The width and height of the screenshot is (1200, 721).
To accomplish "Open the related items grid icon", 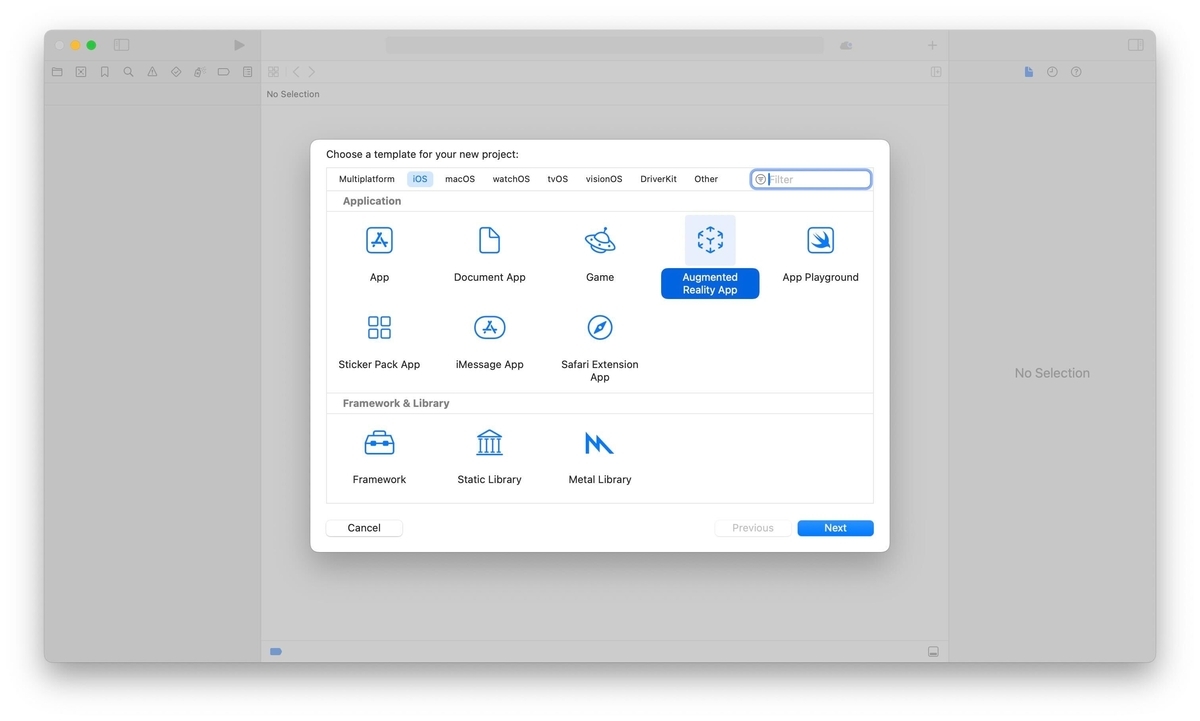I will coord(273,72).
